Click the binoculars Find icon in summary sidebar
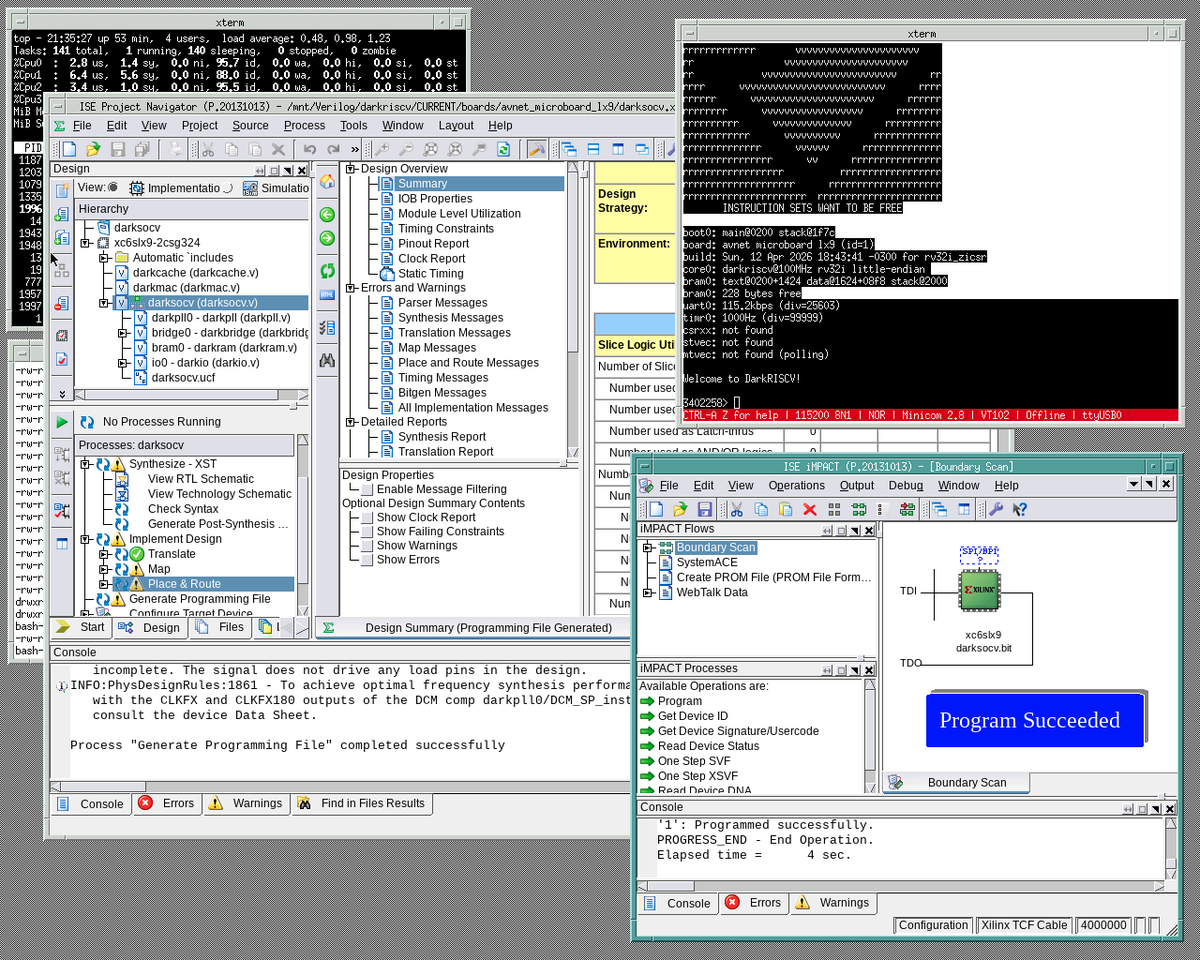The height and width of the screenshot is (960, 1200). [x=327, y=359]
